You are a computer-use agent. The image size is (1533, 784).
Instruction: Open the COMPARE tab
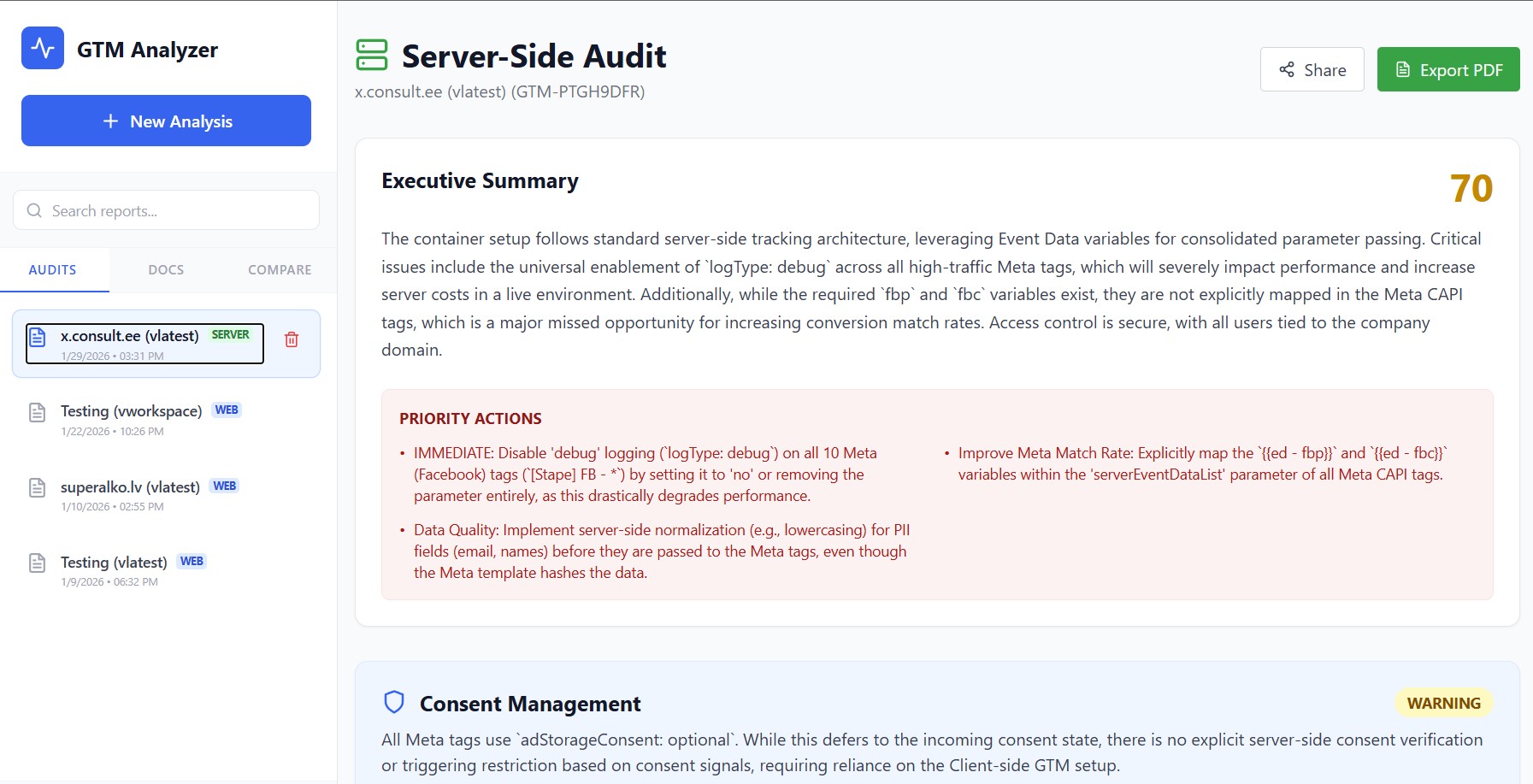279,269
